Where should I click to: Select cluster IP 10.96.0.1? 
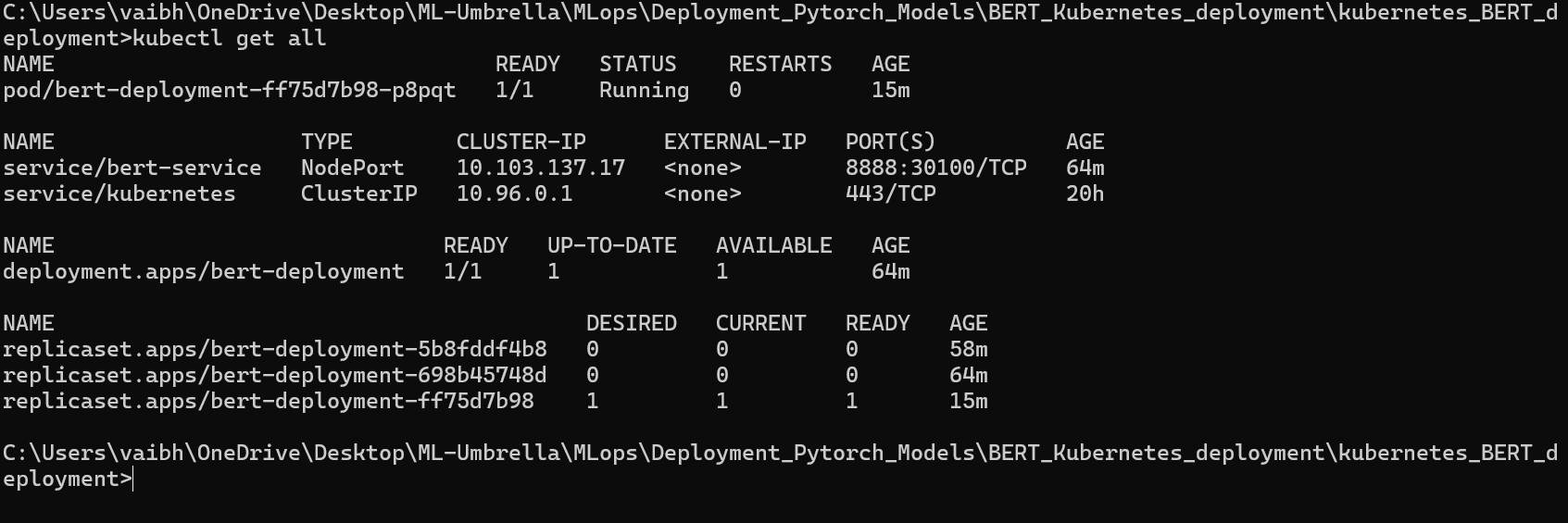tap(515, 194)
